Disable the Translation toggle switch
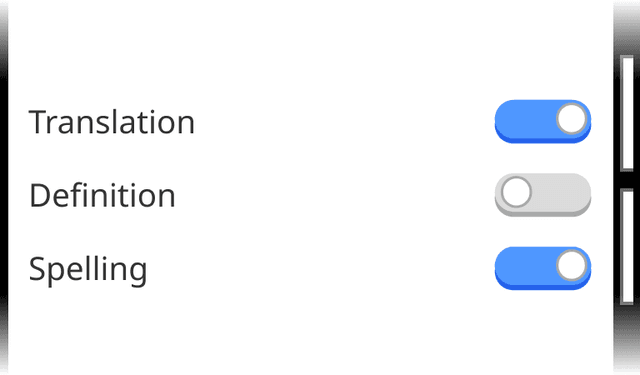The width and height of the screenshot is (640, 375). (x=543, y=122)
